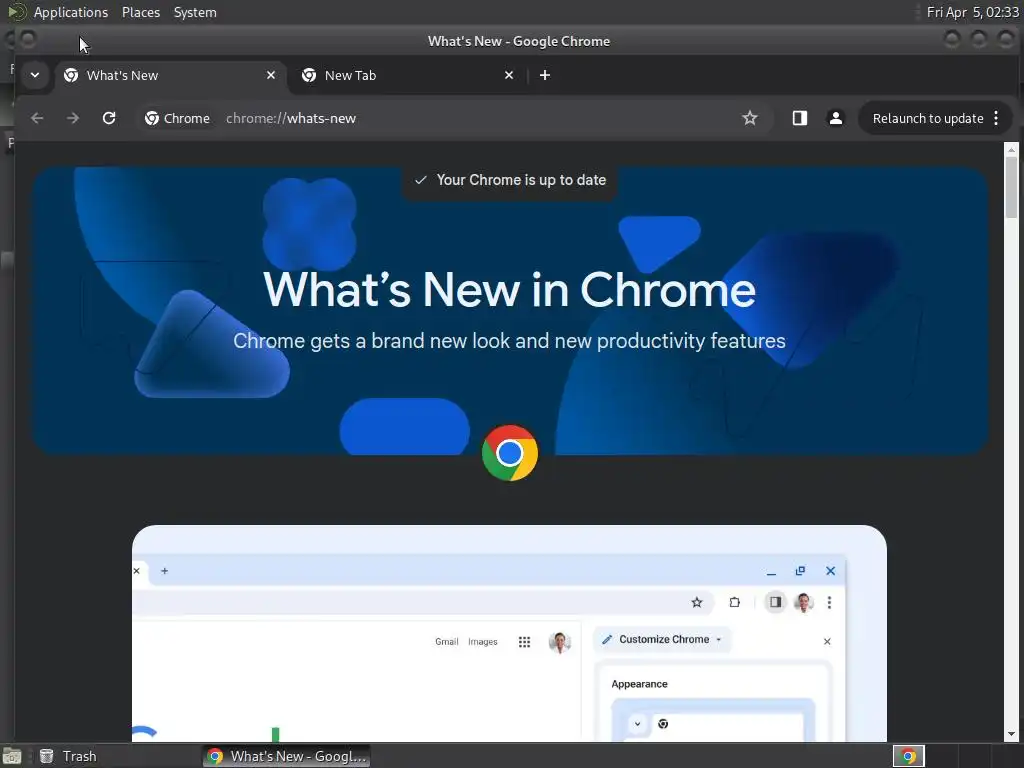Viewport: 1024px width, 768px height.
Task: Click the Chrome site info chip
Action: [x=178, y=118]
